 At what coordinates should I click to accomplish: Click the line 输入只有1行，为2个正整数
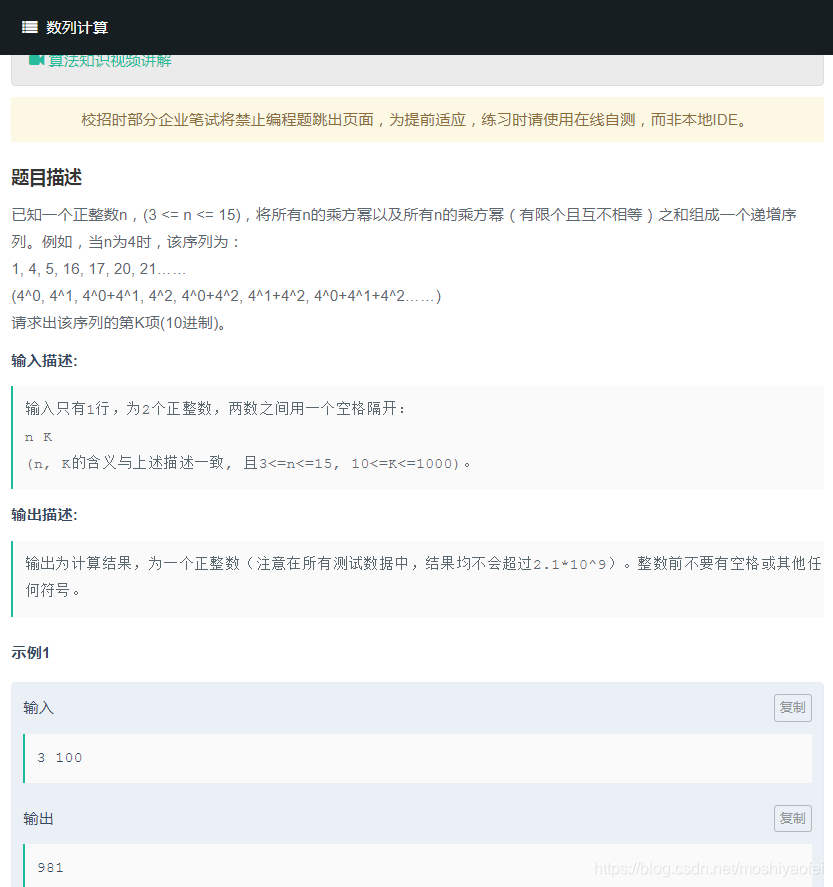[215, 408]
